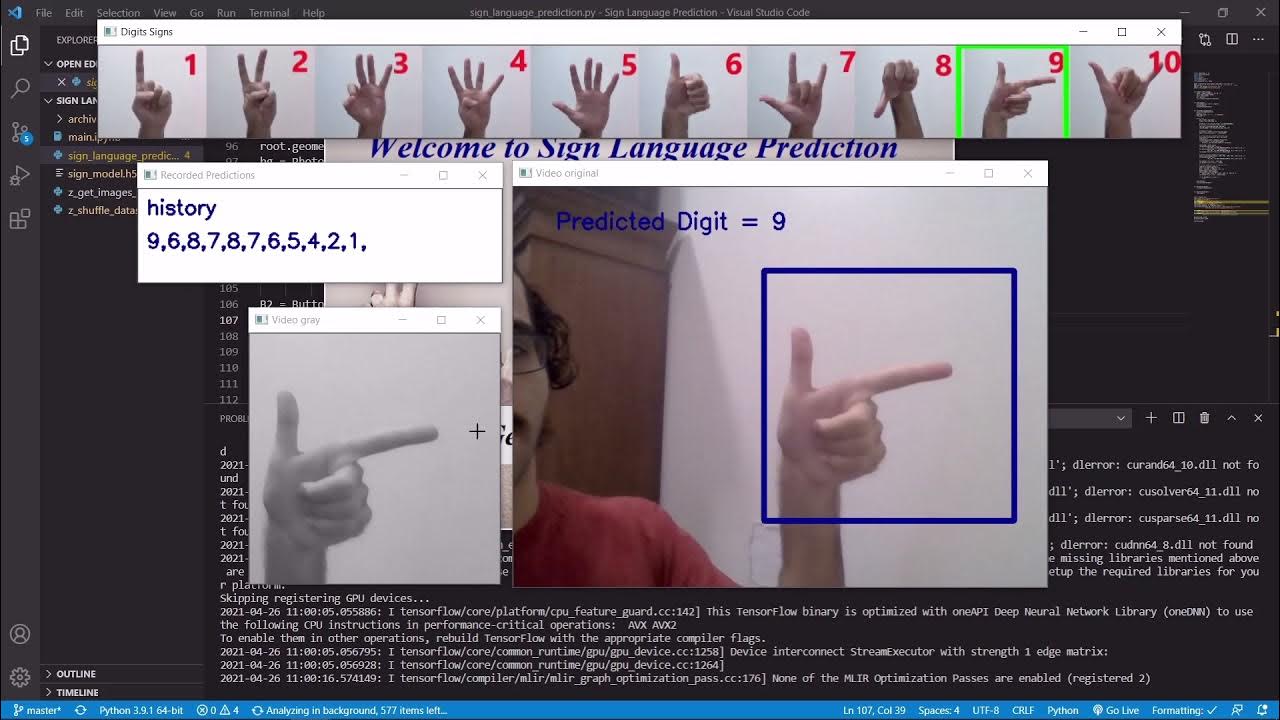Open the Accounts icon in activity bar
The width and height of the screenshot is (1280, 720).
click(x=20, y=635)
